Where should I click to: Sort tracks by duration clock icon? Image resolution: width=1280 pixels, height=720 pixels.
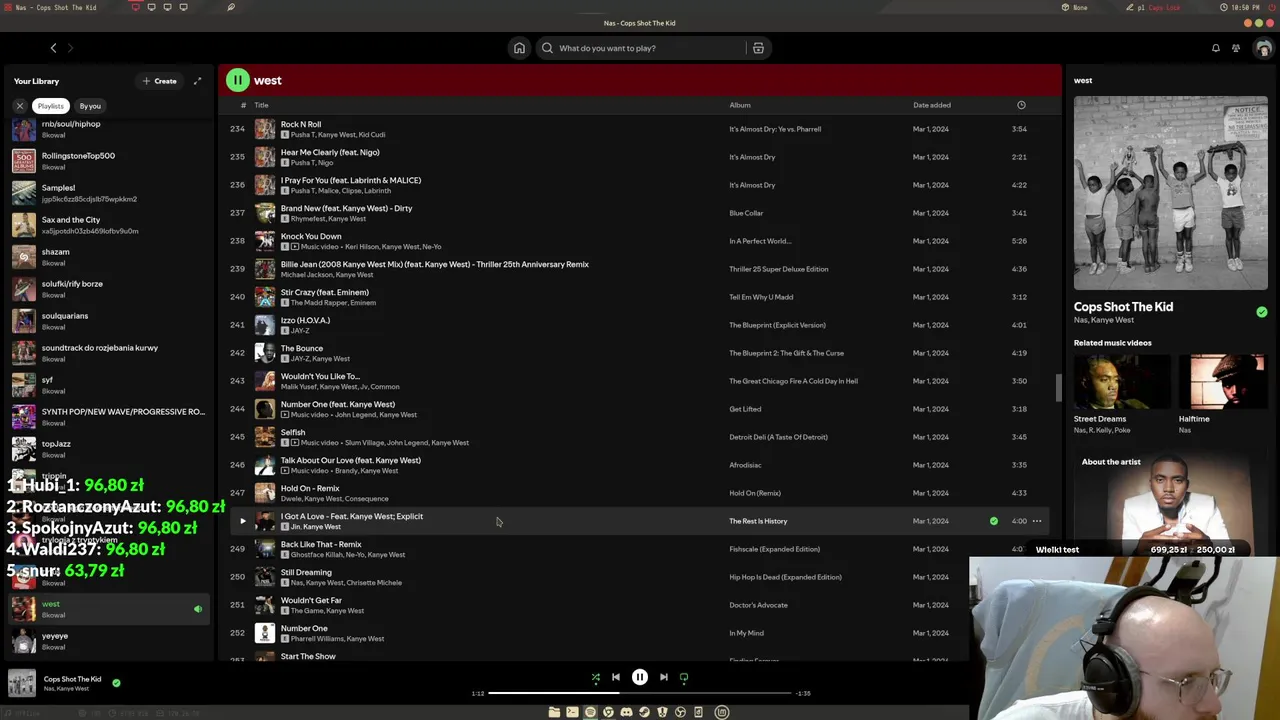[x=1021, y=105]
